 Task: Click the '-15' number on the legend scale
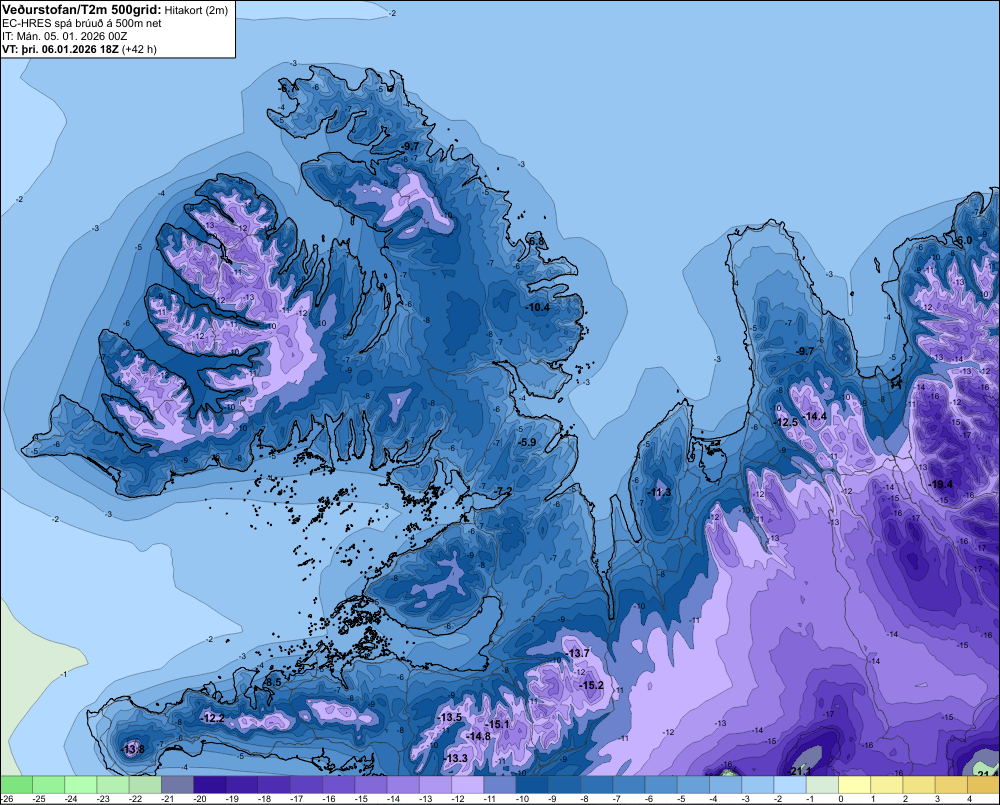tap(361, 799)
